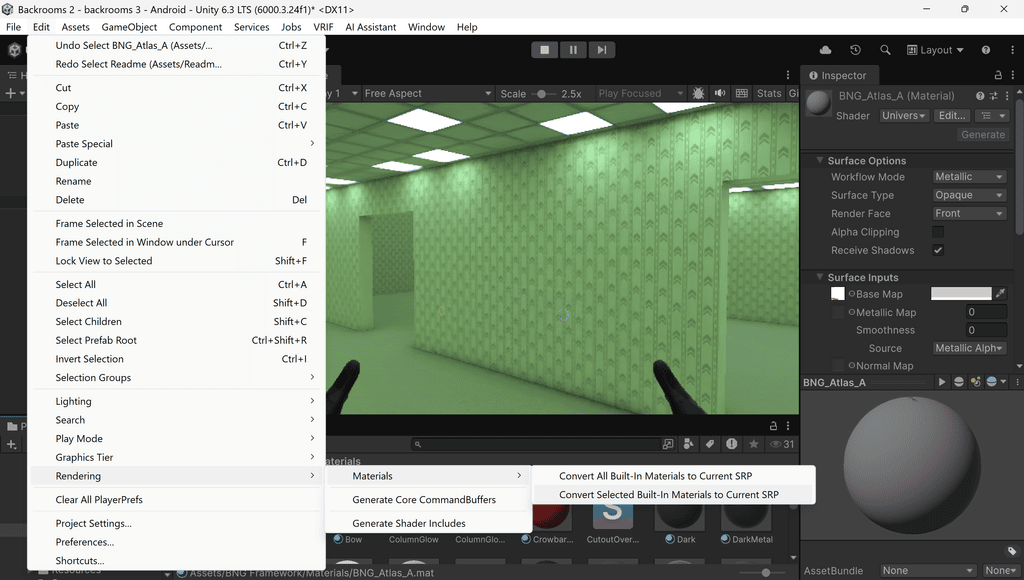Click the shader Edit... button

tap(952, 116)
